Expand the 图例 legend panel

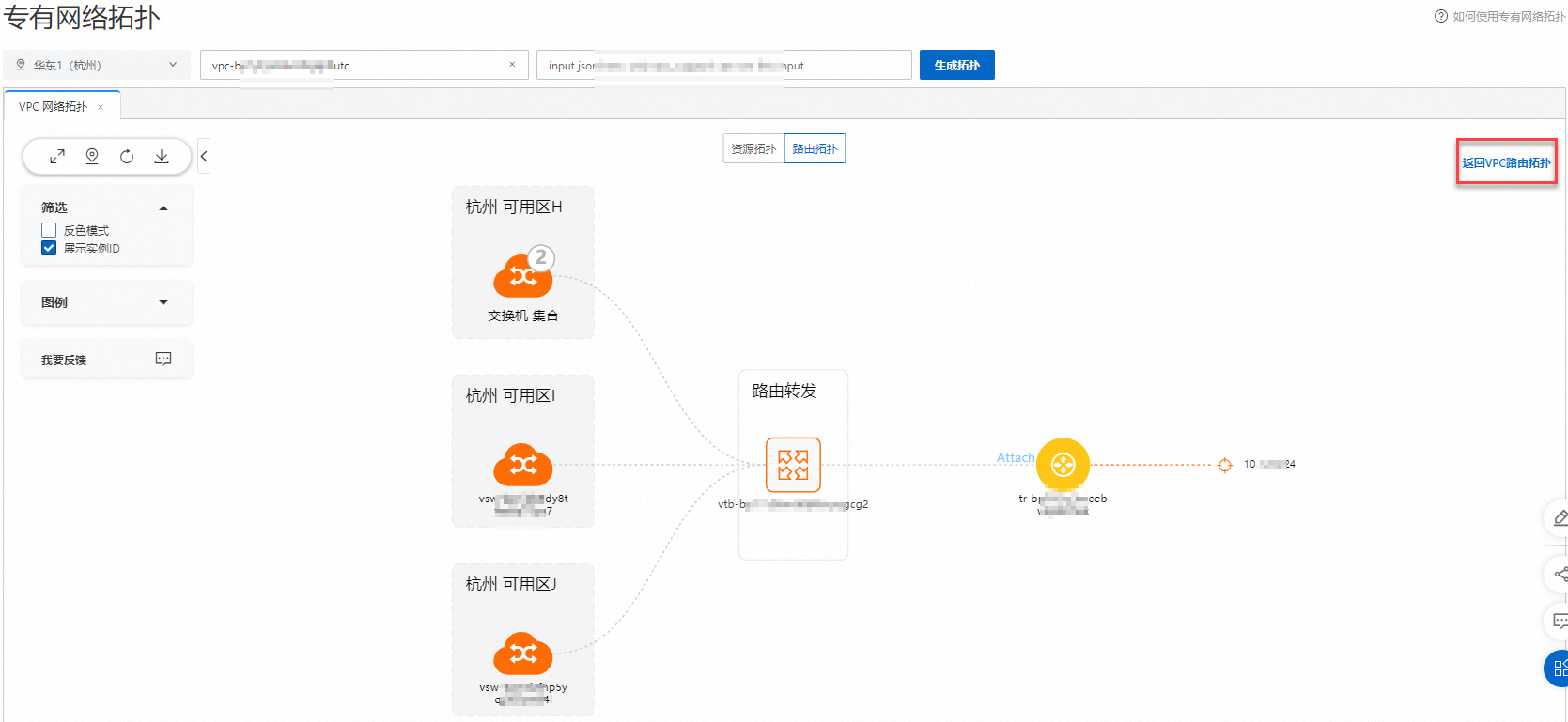(163, 302)
